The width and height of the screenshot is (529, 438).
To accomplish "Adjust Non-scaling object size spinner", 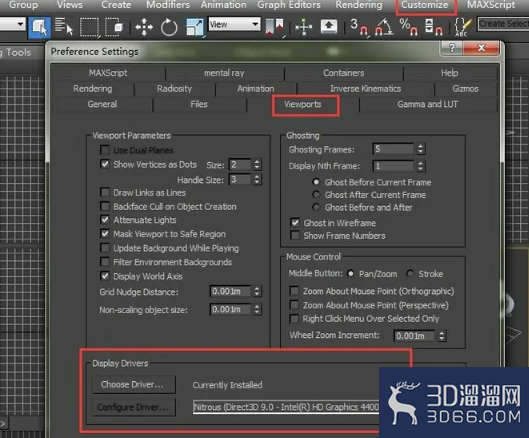I will click(x=257, y=309).
